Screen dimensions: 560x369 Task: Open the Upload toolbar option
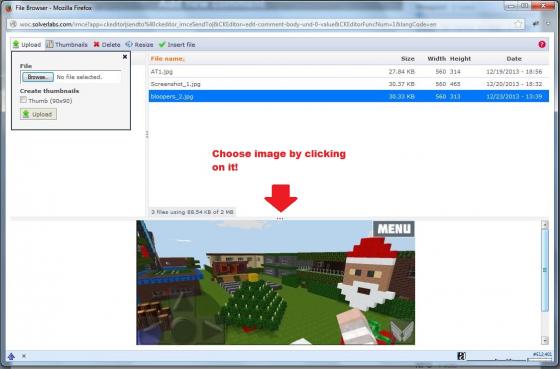click(x=27, y=45)
